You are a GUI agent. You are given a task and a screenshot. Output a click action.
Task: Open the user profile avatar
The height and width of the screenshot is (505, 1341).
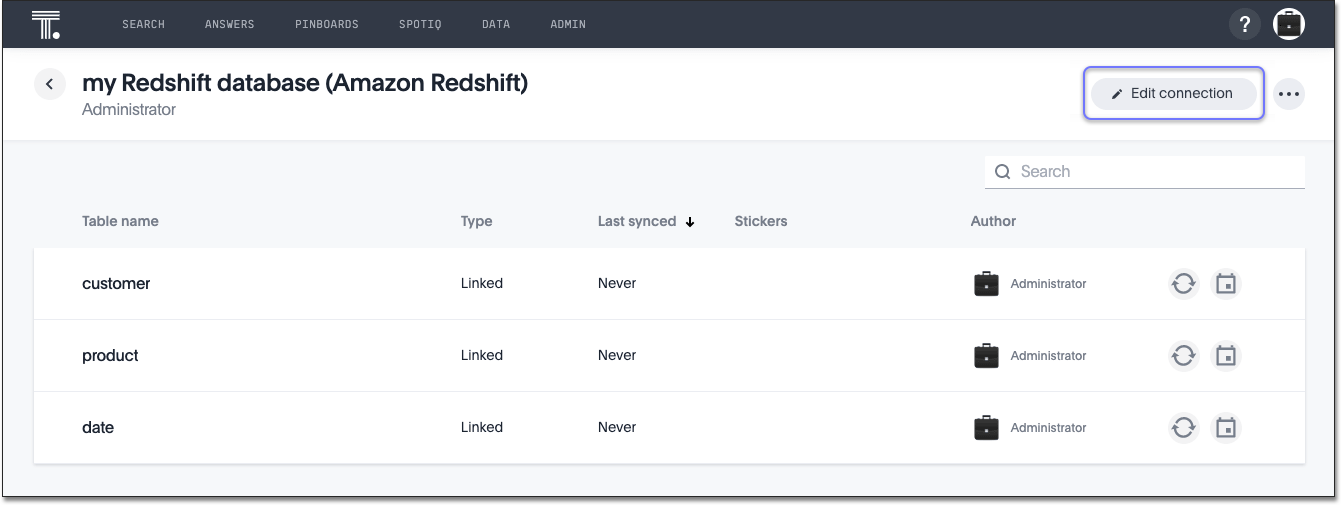pyautogui.click(x=1289, y=24)
